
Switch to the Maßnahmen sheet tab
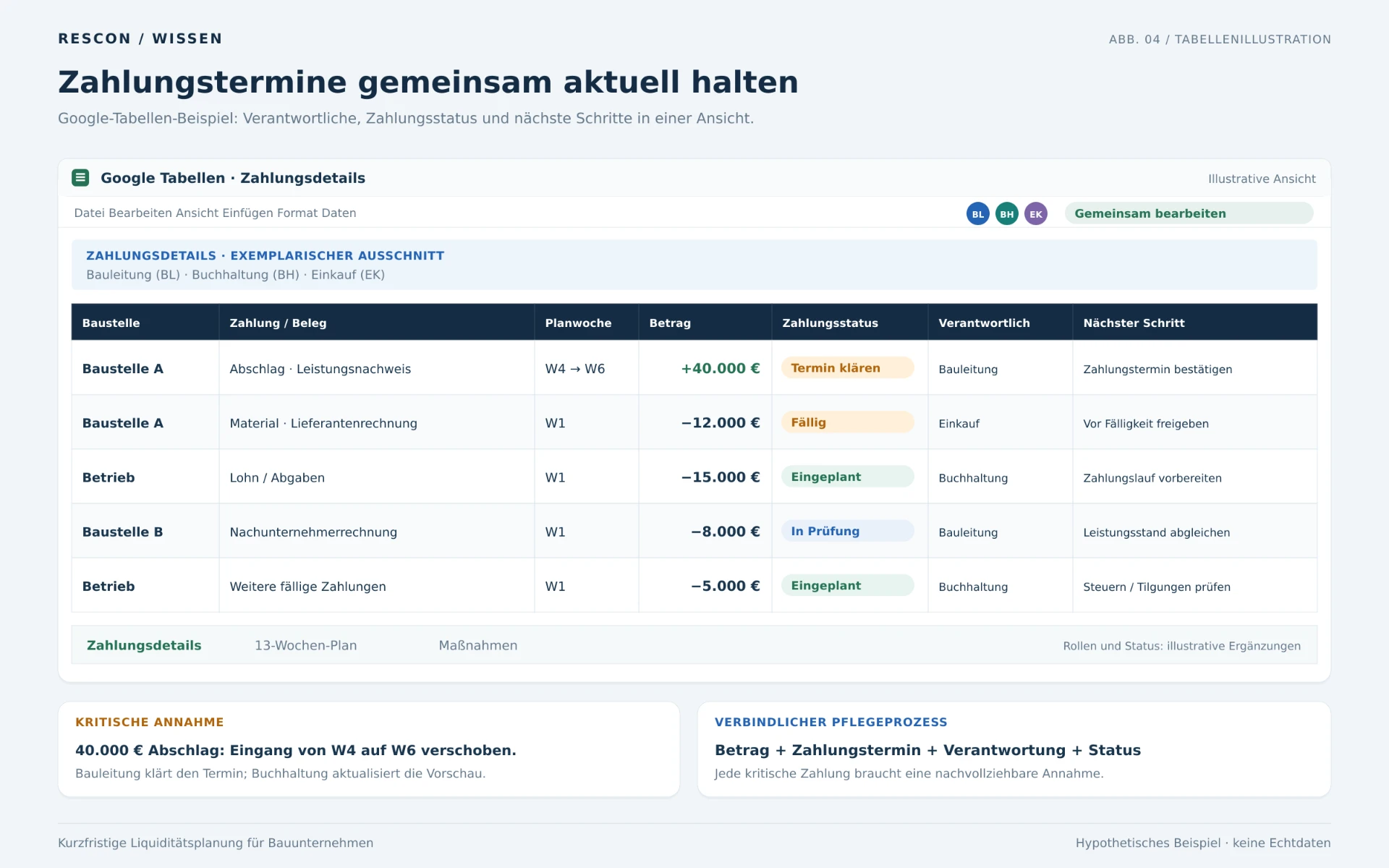[478, 645]
